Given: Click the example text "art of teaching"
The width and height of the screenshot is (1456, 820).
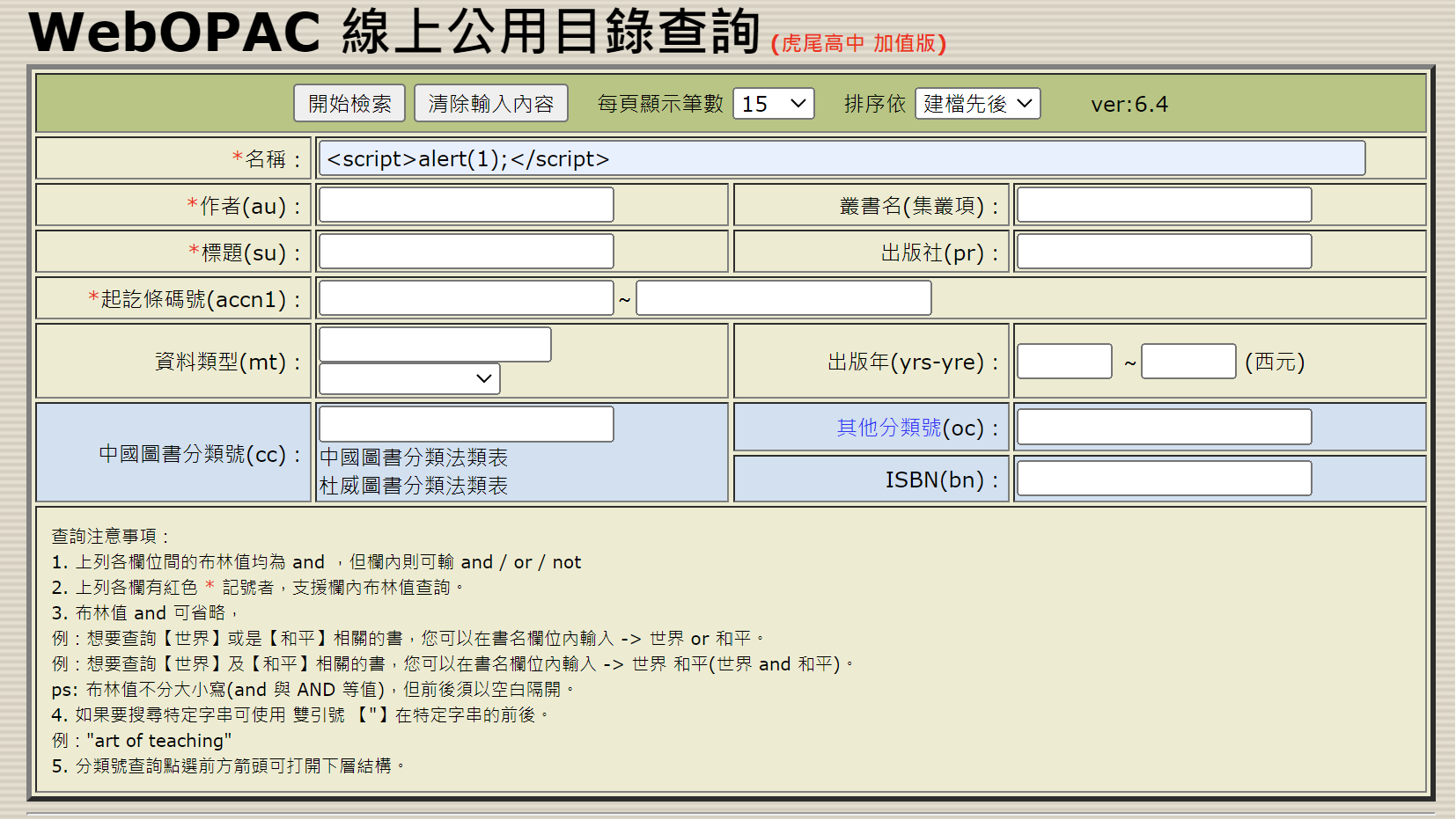Looking at the screenshot, I should (x=159, y=741).
